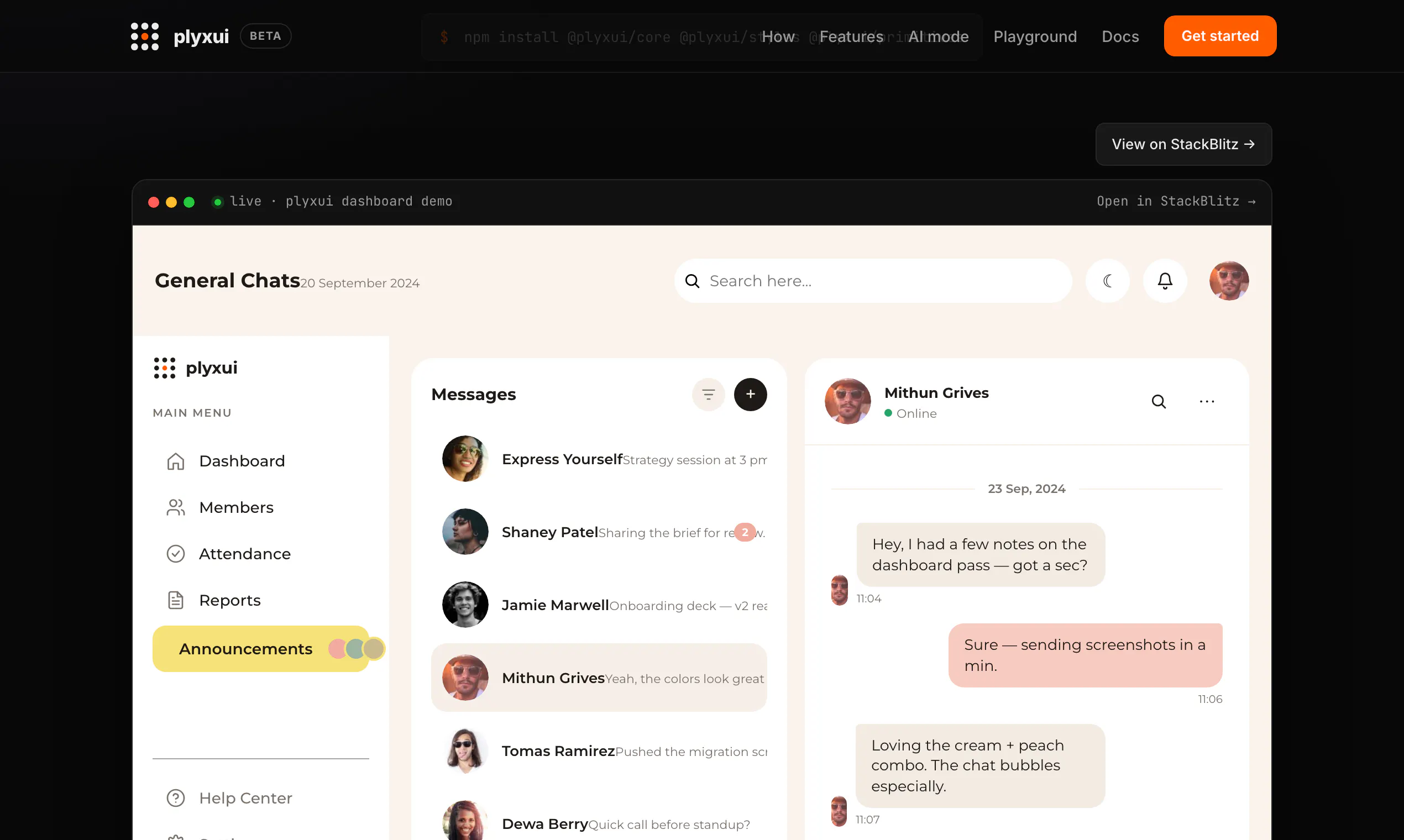Viewport: 1404px width, 840px height.
Task: Click Mithun Grives' avatar in the chat header
Action: click(x=847, y=402)
